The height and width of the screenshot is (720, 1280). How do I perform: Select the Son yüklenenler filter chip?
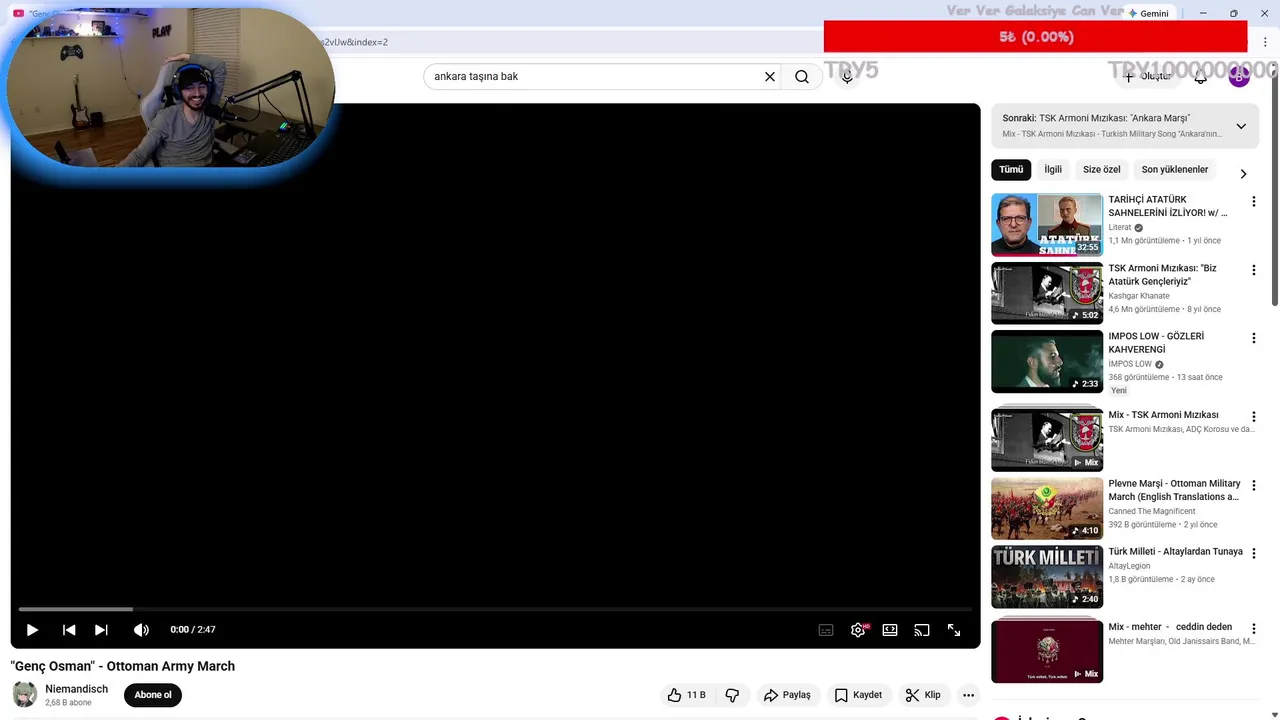1175,170
